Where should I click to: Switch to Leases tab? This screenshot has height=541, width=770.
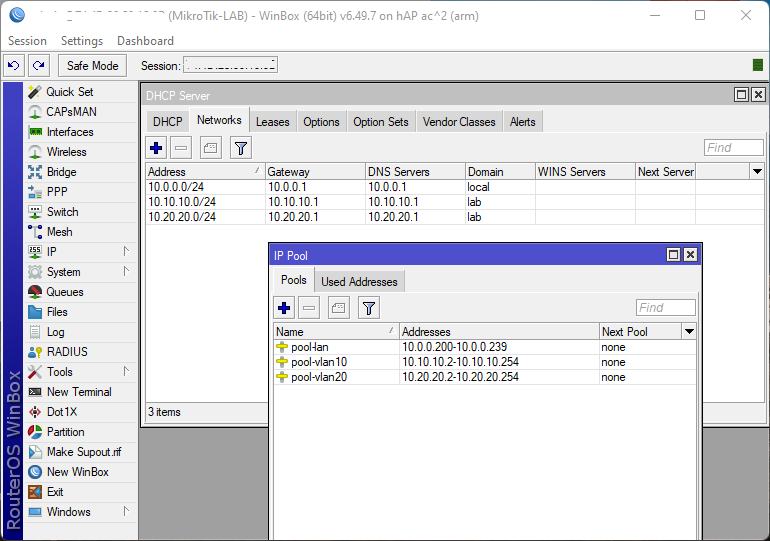(x=273, y=122)
